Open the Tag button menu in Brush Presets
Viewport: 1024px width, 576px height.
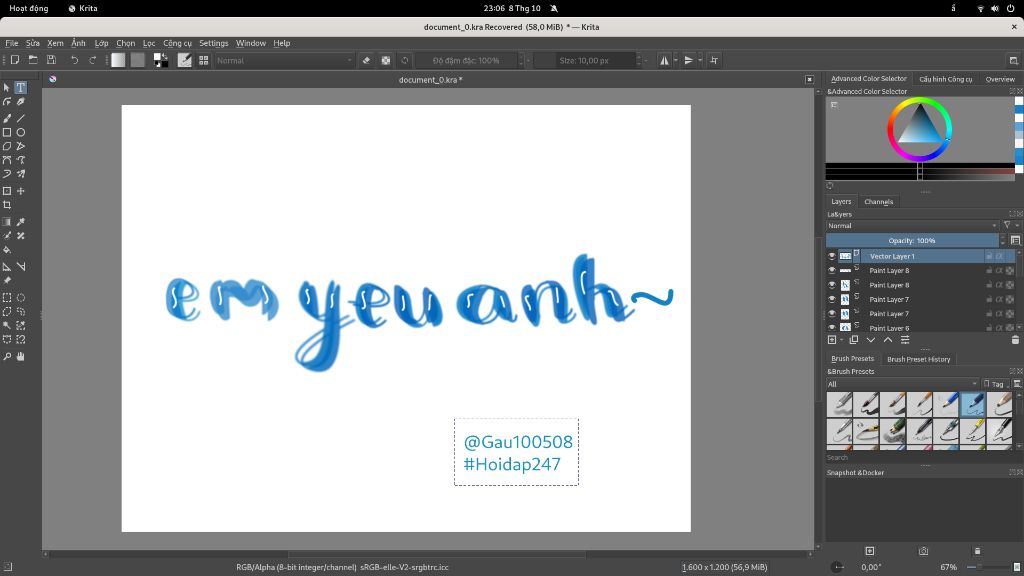tap(995, 384)
